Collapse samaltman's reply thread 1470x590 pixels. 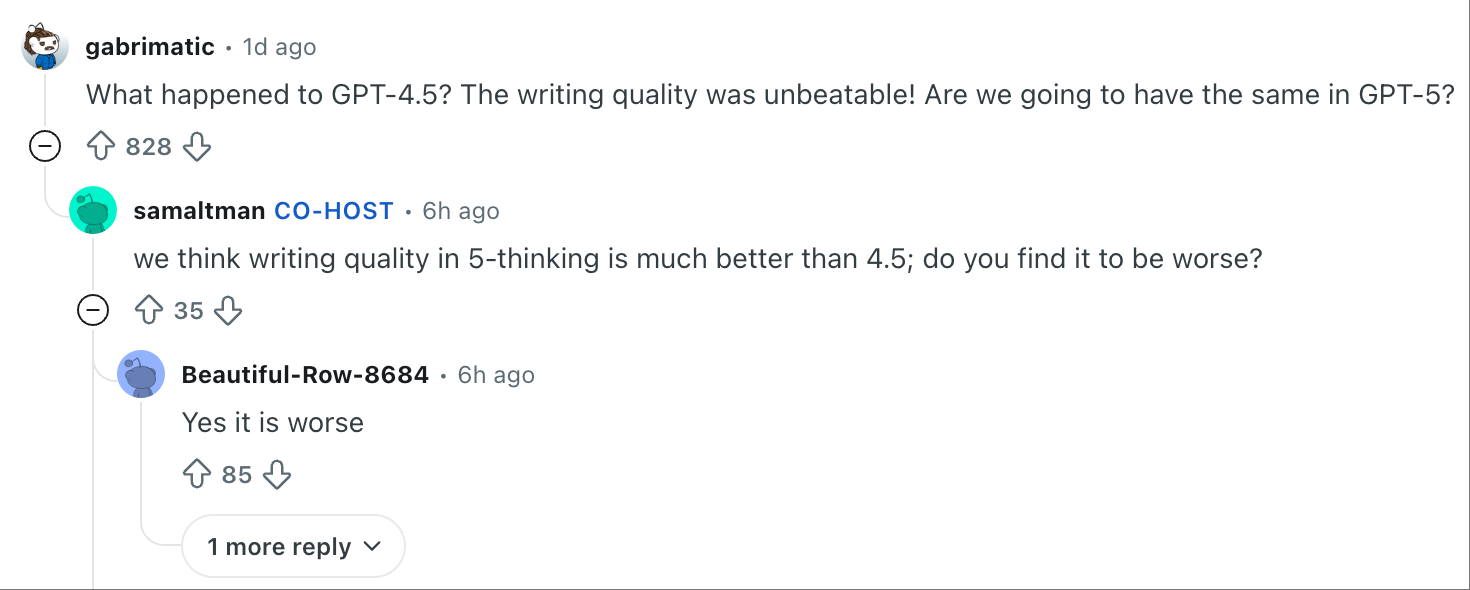(x=93, y=311)
